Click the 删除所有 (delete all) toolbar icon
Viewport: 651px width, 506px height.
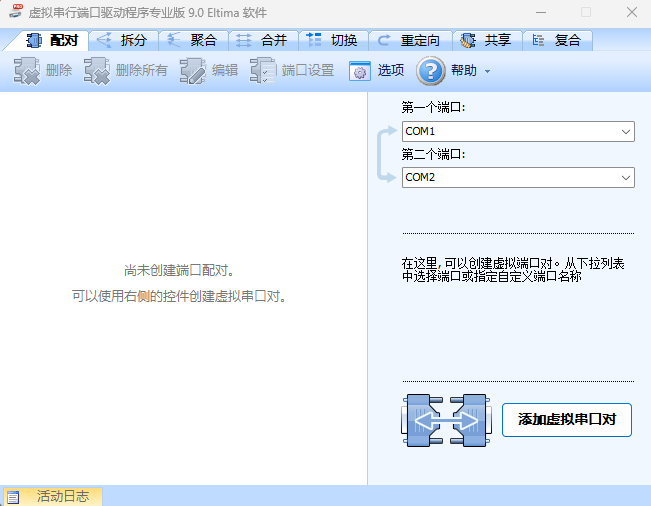pyautogui.click(x=97, y=71)
